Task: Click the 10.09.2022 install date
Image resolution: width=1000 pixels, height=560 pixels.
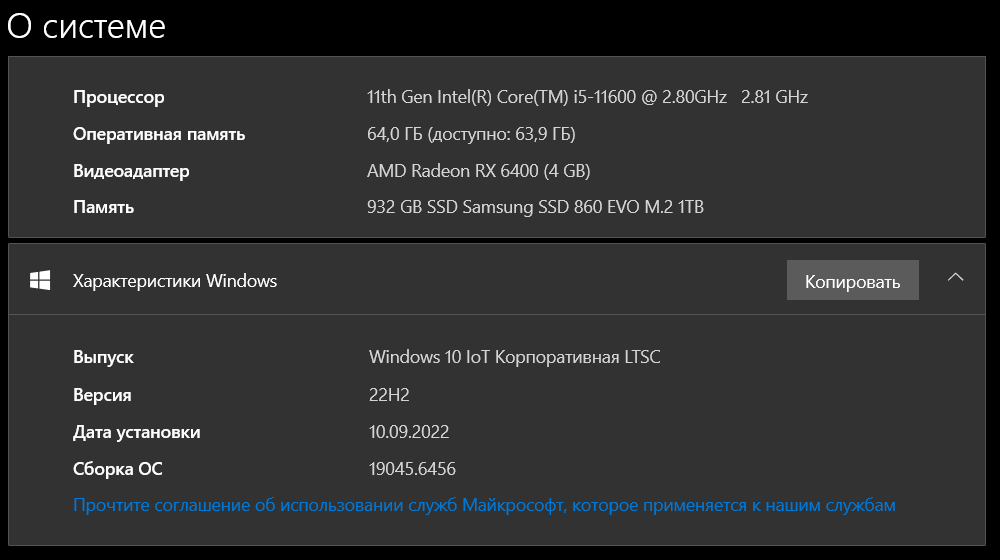Action: (x=409, y=432)
